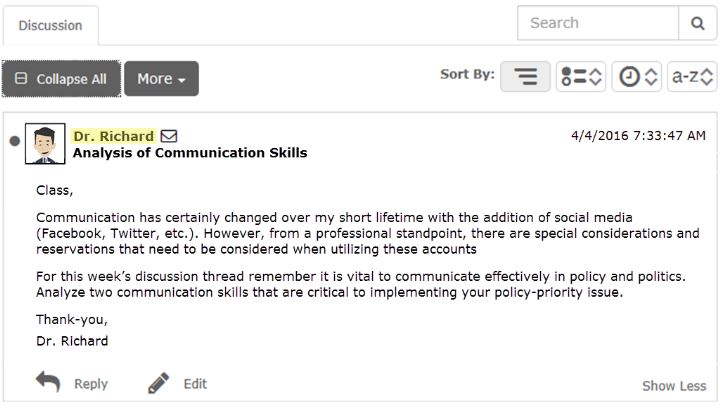Open Dr. Richard's avatar thumbnail
Viewport: 720px width, 405px height.
[45, 144]
